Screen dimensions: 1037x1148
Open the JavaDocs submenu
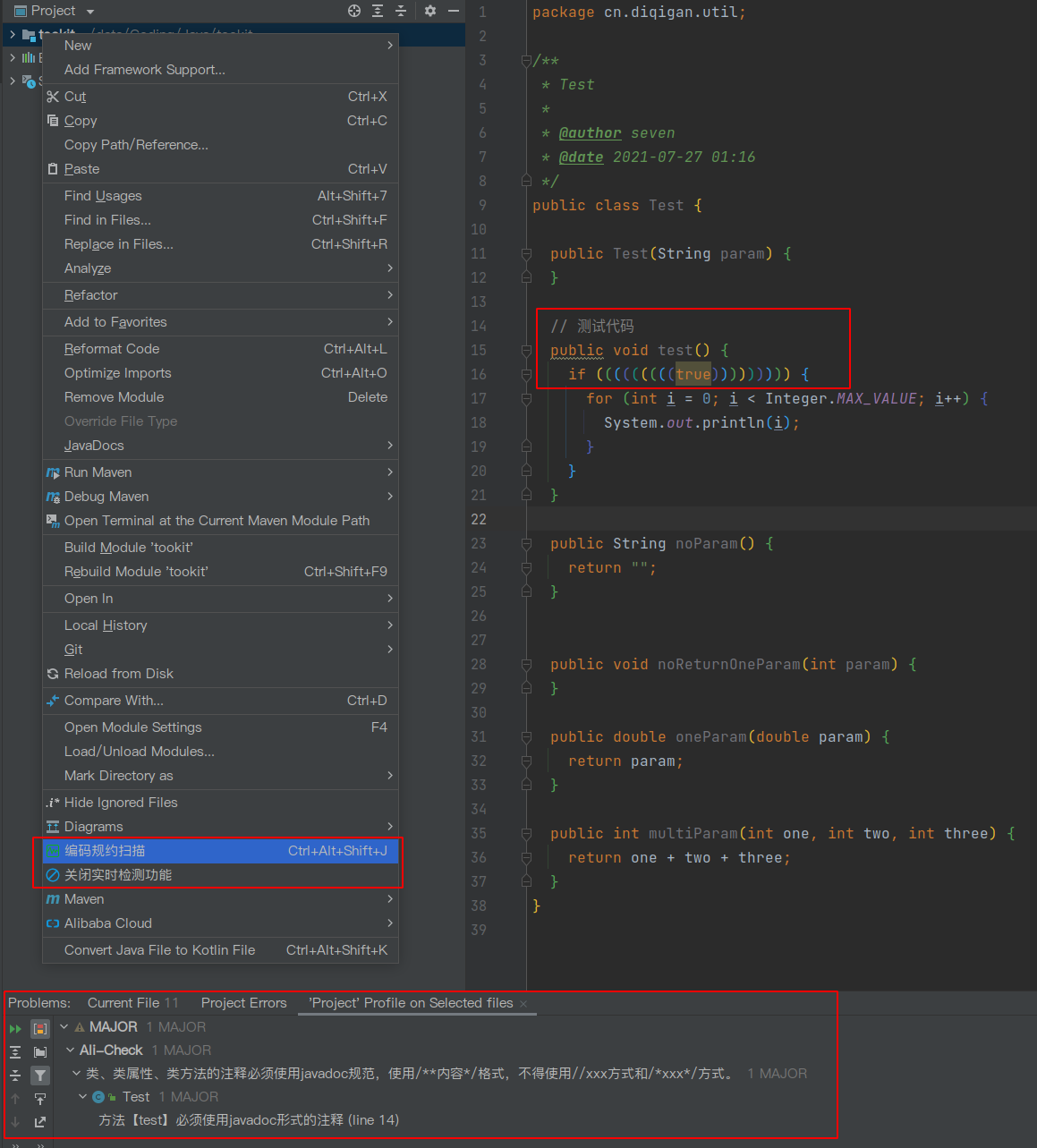pos(220,446)
